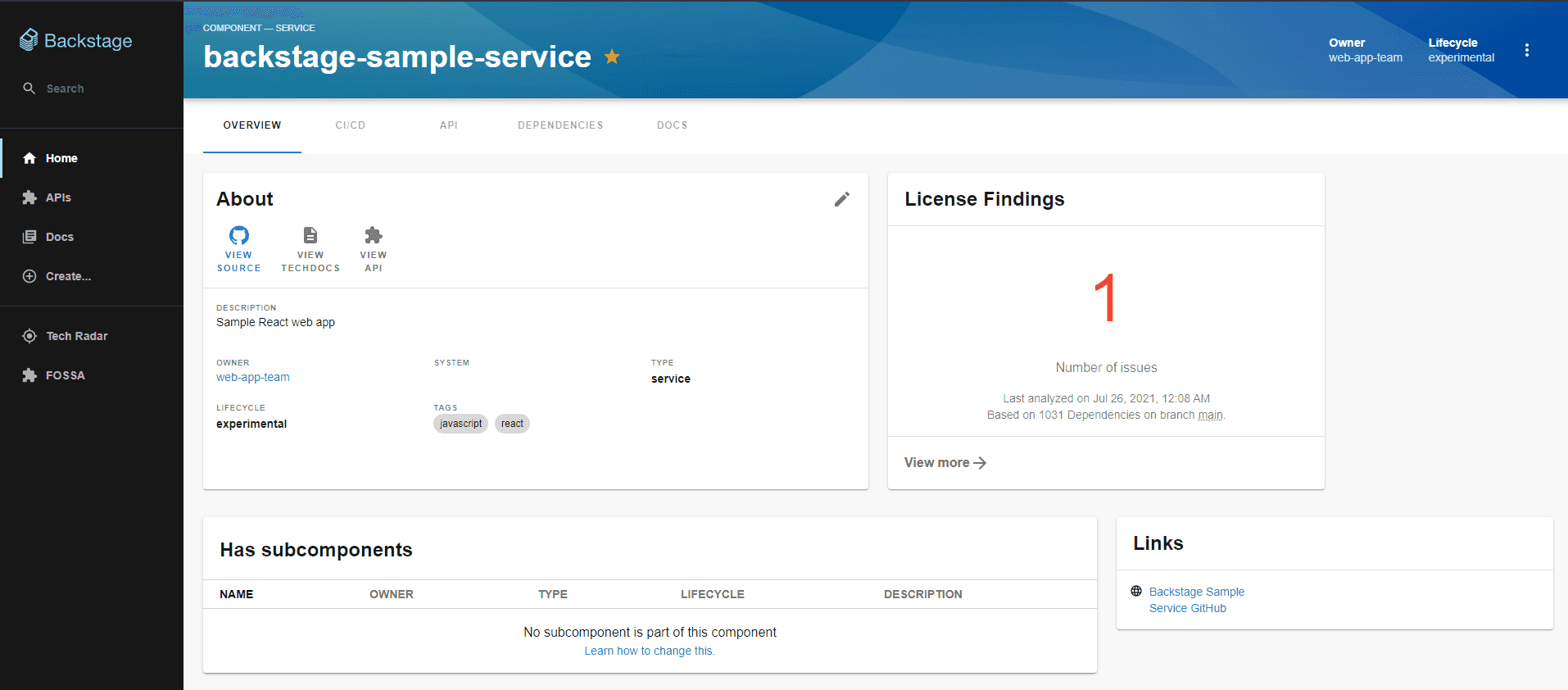Click the Lifecycle column header

(713, 594)
